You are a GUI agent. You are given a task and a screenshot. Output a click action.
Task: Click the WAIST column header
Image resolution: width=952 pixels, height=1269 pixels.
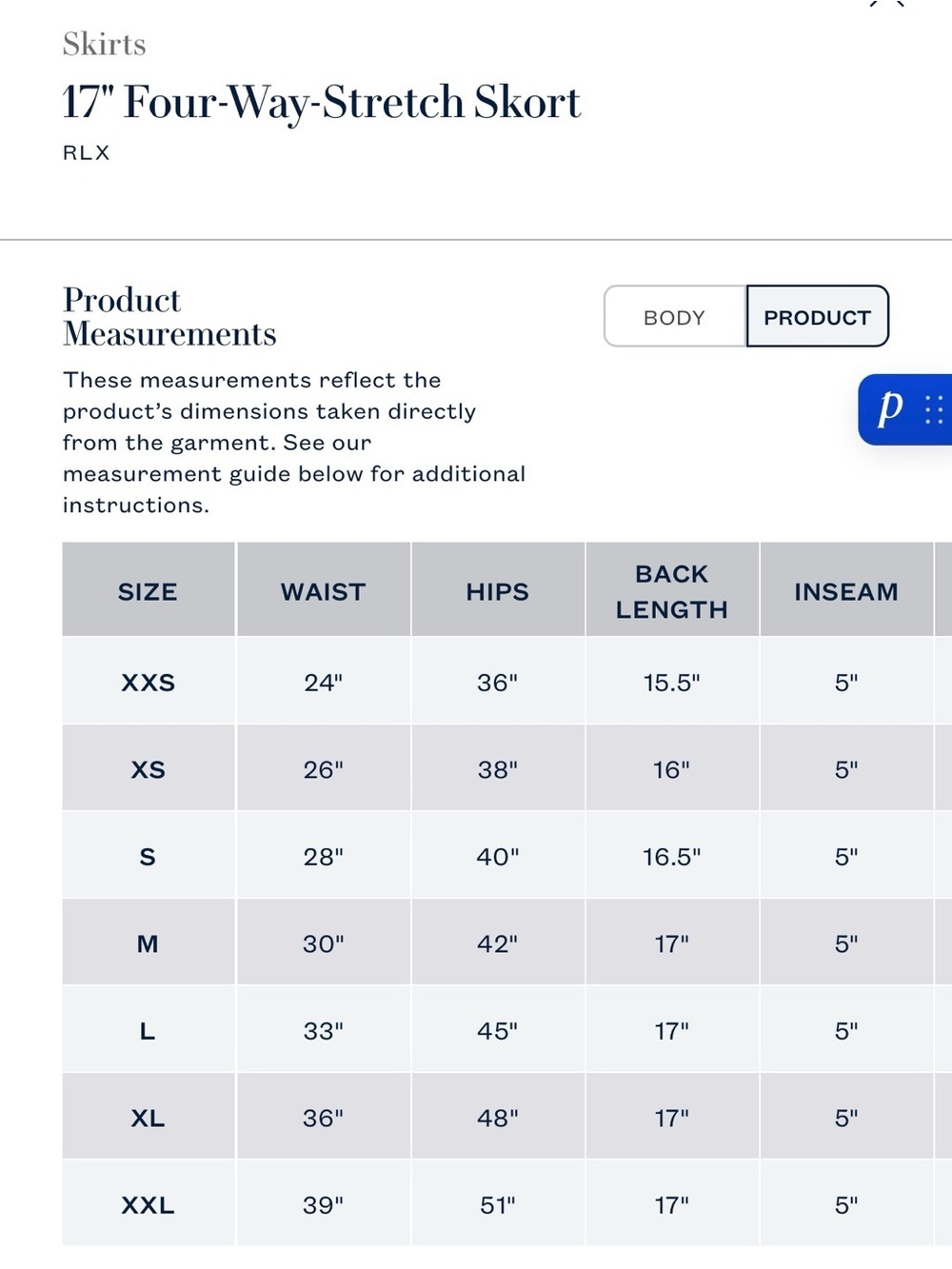click(x=323, y=591)
